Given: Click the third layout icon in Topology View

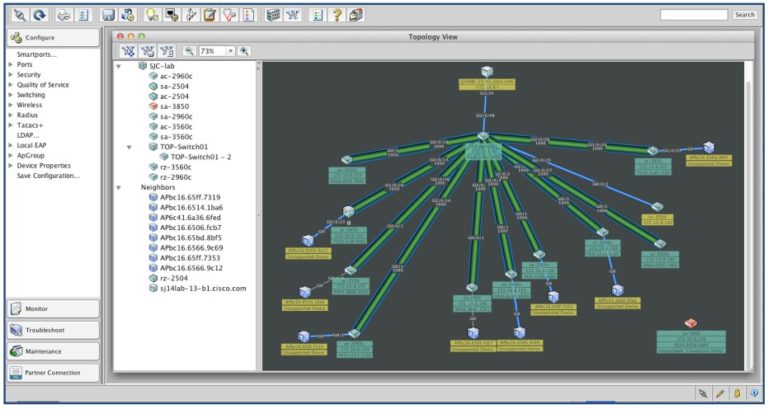Looking at the screenshot, I should click(x=167, y=51).
